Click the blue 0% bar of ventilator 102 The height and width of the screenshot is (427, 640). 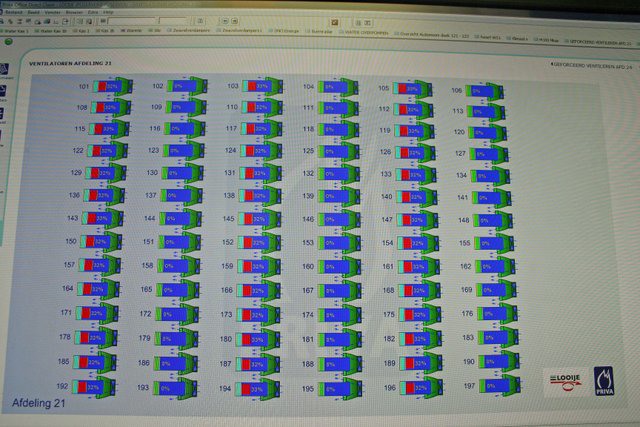pos(180,87)
